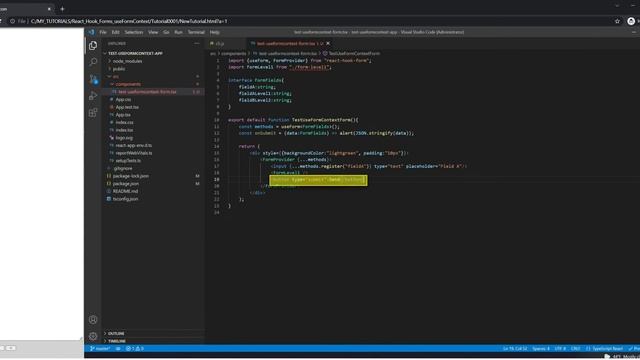
Task: Open the browser profile avatar
Action: click(631, 21)
